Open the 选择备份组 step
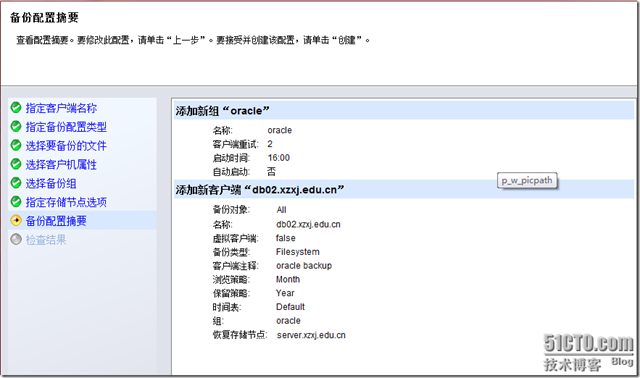 click(51, 183)
